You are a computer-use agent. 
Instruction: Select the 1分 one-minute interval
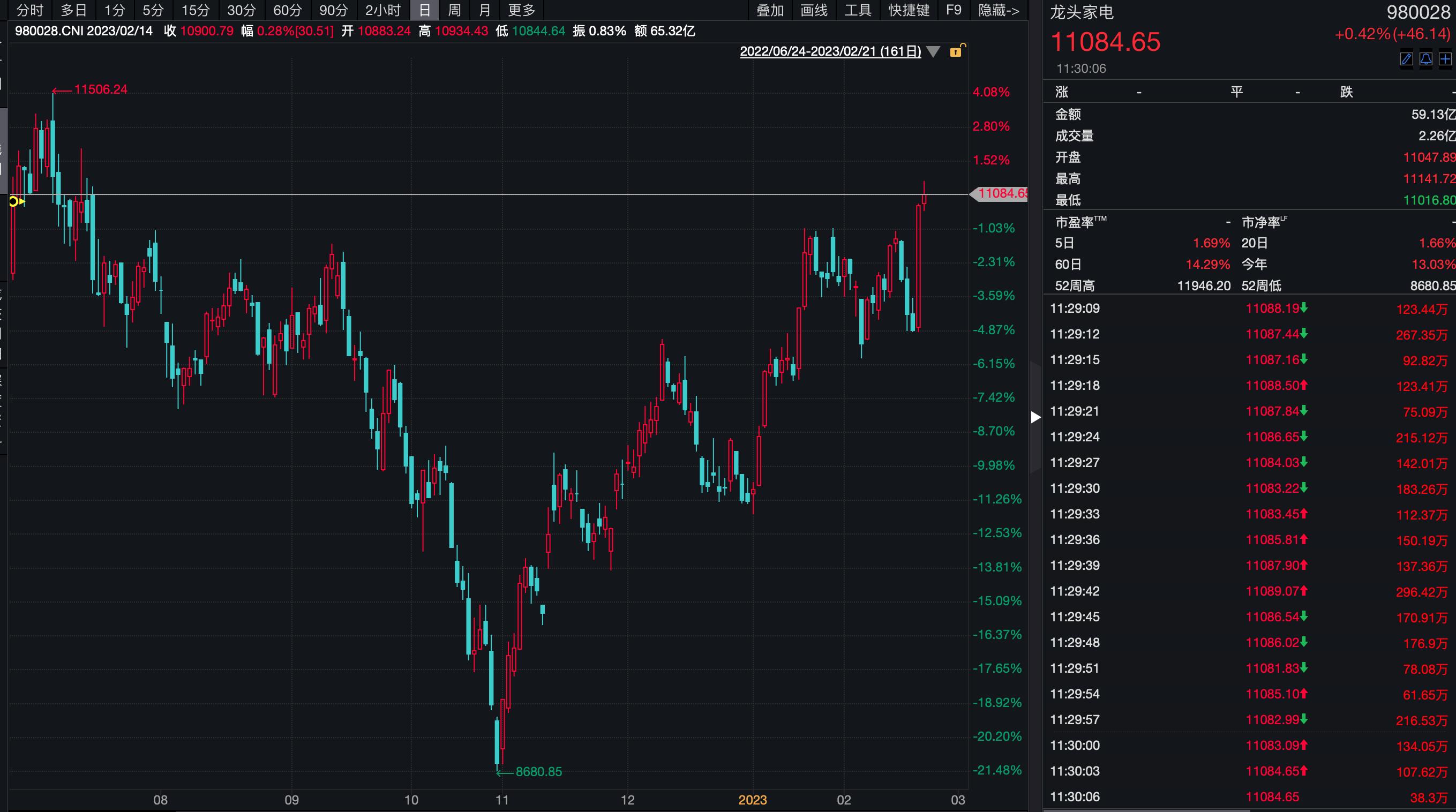[x=115, y=10]
